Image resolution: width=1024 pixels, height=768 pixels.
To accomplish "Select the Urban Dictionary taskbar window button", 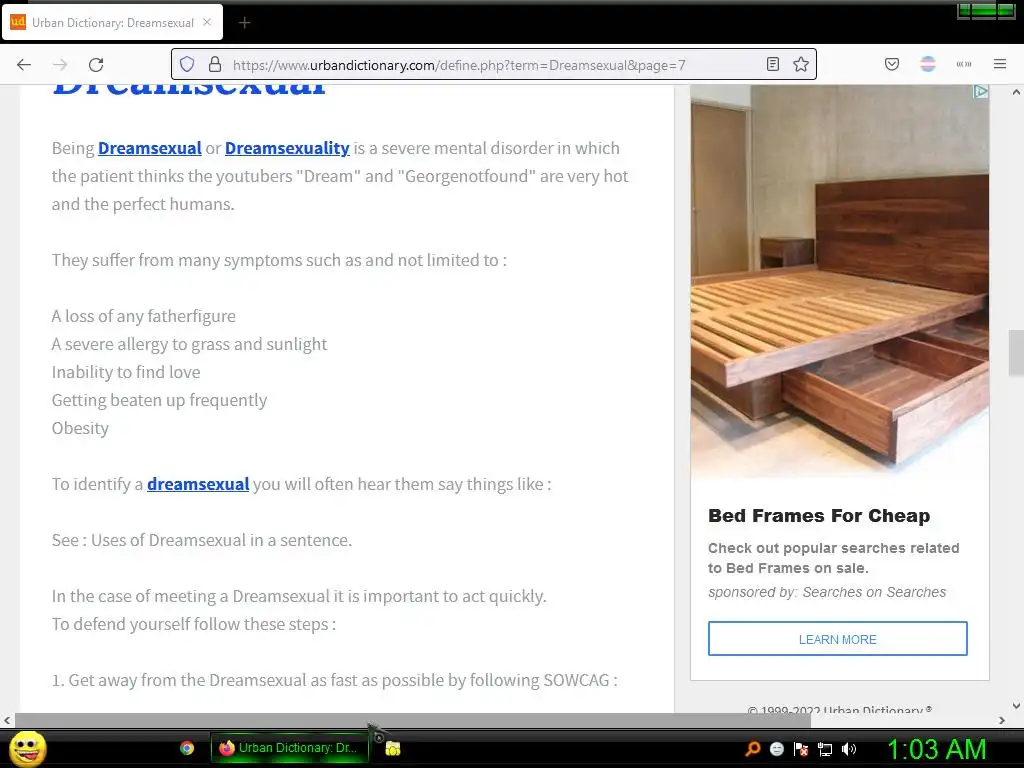I will 289,748.
